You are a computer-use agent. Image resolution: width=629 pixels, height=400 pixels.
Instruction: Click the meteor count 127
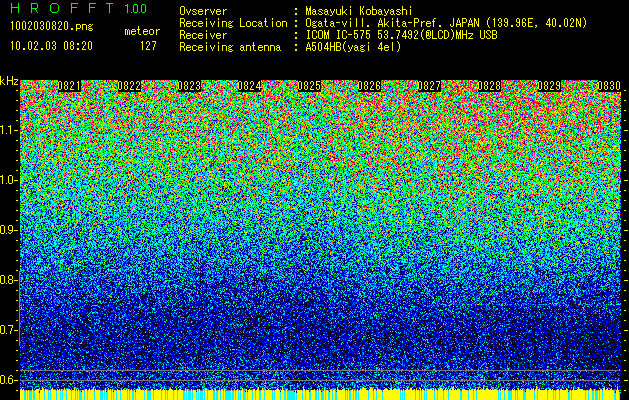(148, 46)
